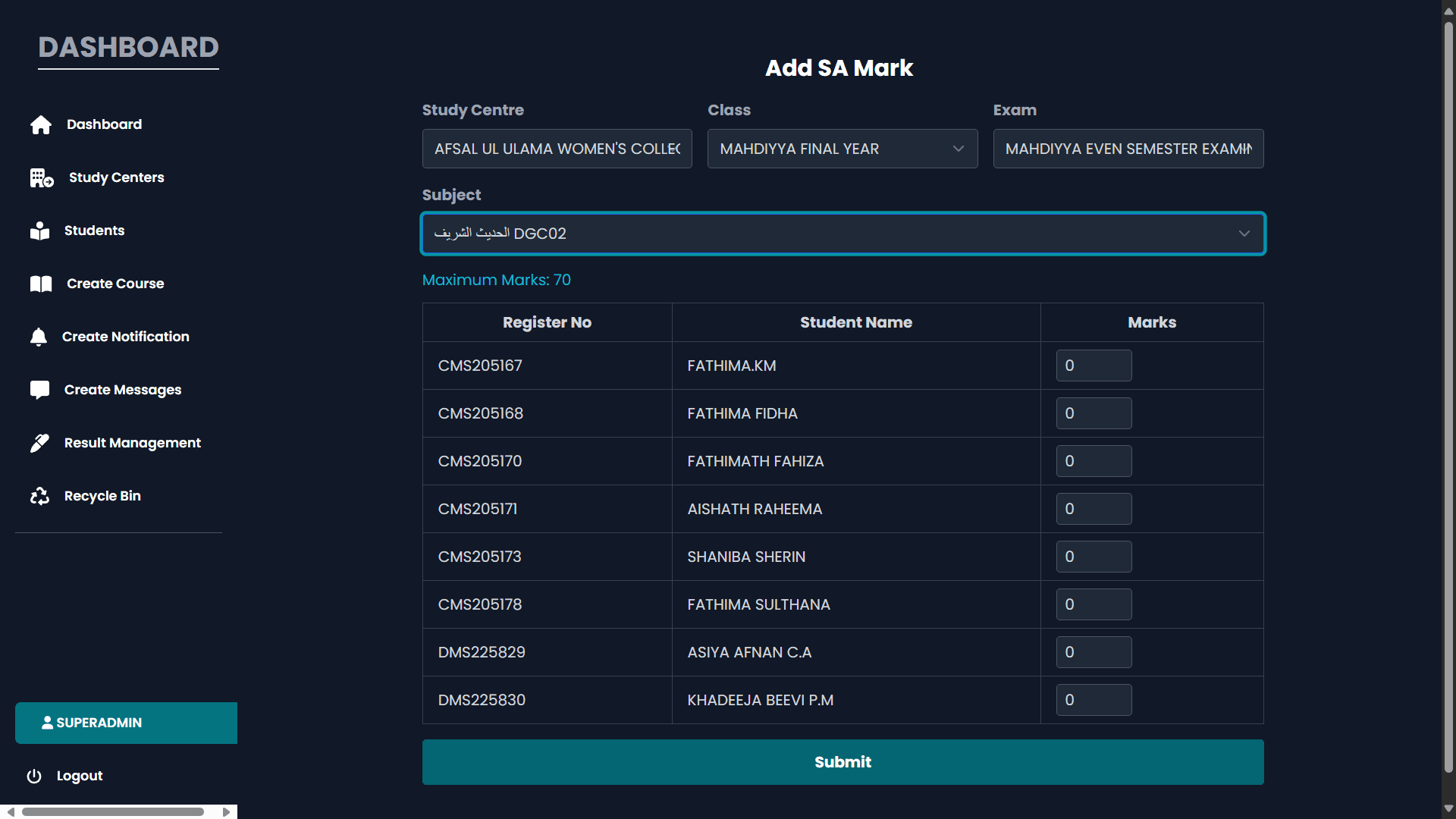Click the Recycle Bin recycle icon

[39, 496]
